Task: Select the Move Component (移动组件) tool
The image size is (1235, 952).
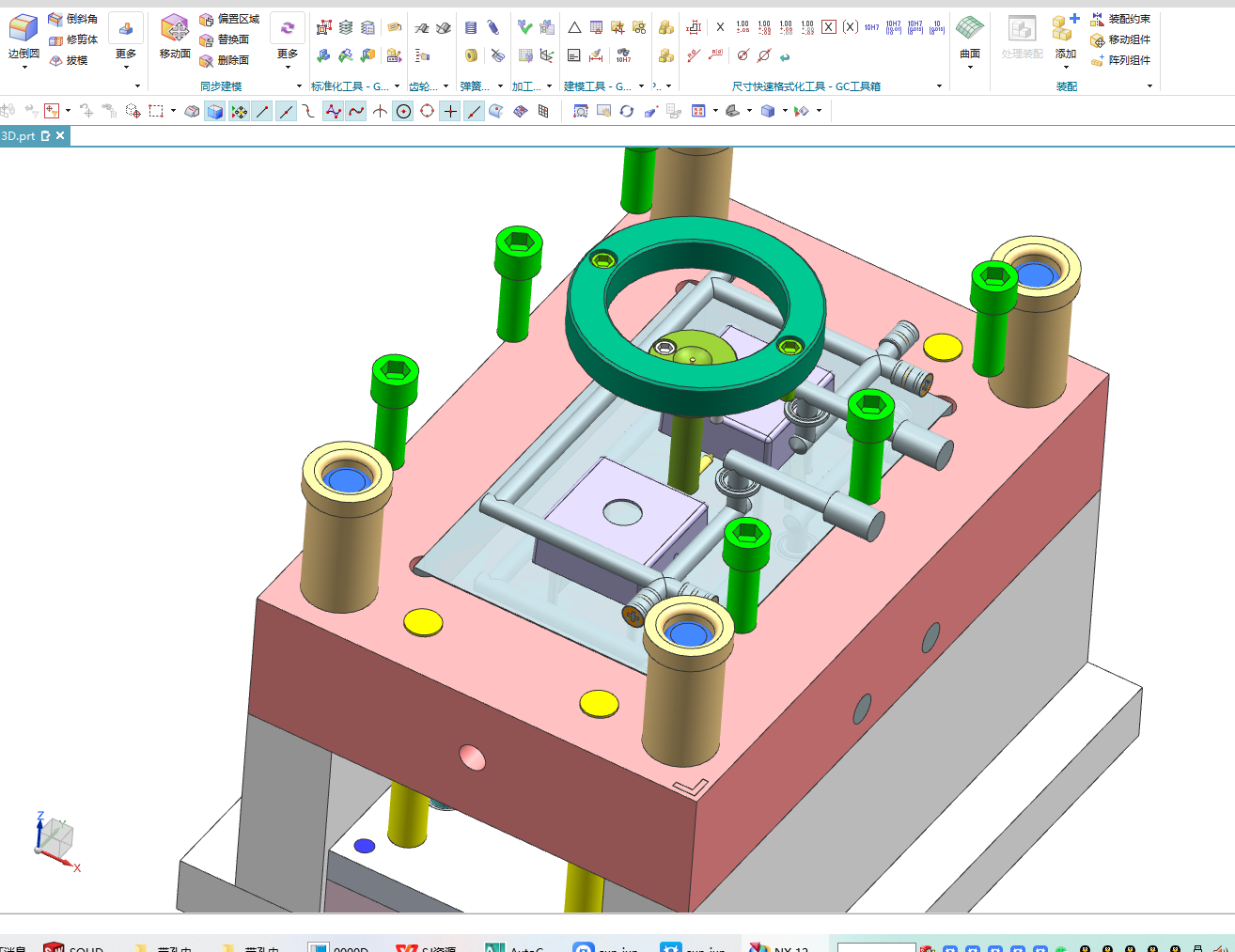Action: pyautogui.click(x=1120, y=39)
